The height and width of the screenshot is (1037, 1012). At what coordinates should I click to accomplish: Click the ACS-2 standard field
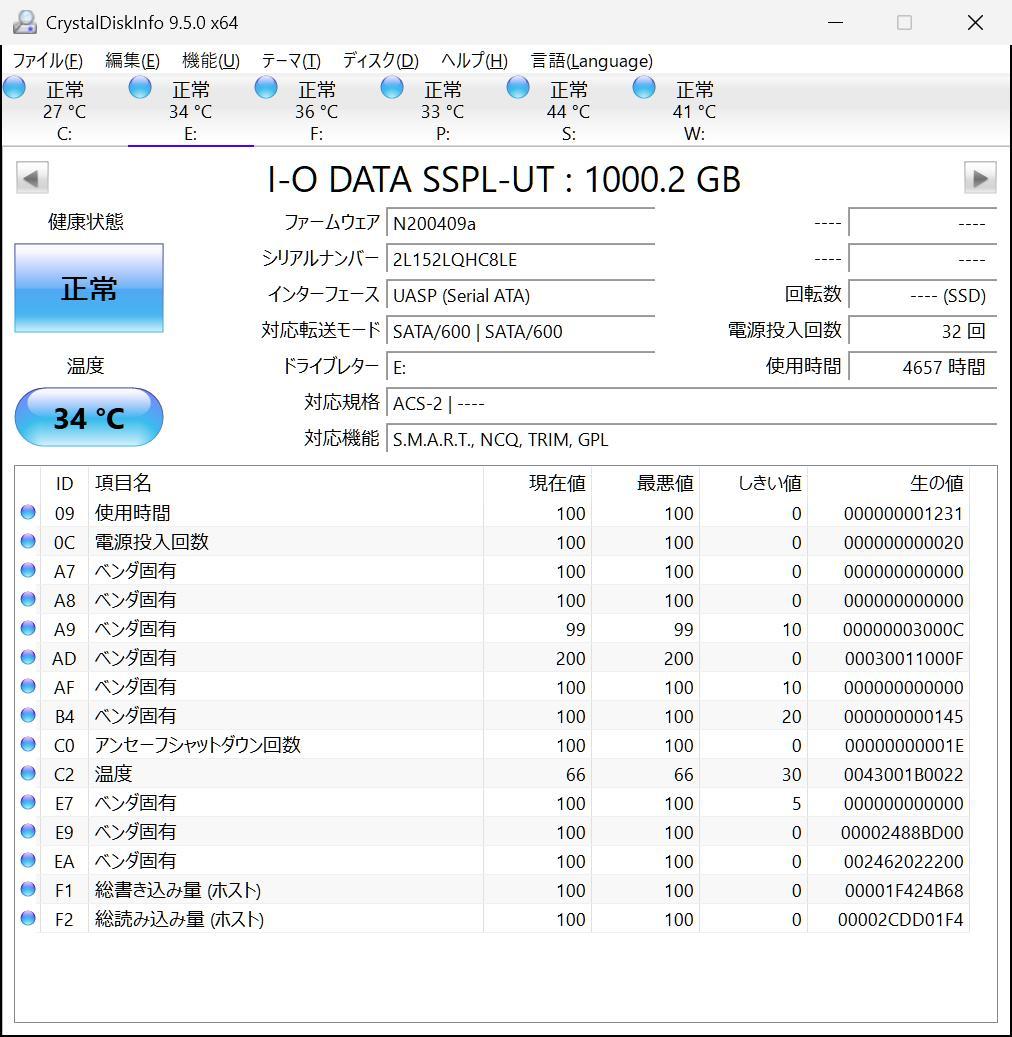tap(691, 403)
